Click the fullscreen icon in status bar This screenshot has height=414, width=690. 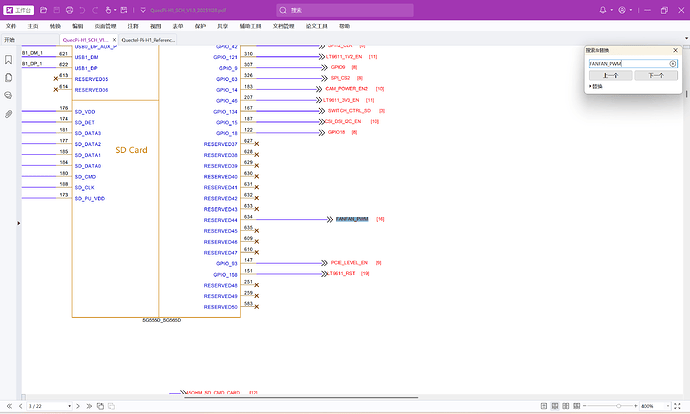tap(678, 406)
